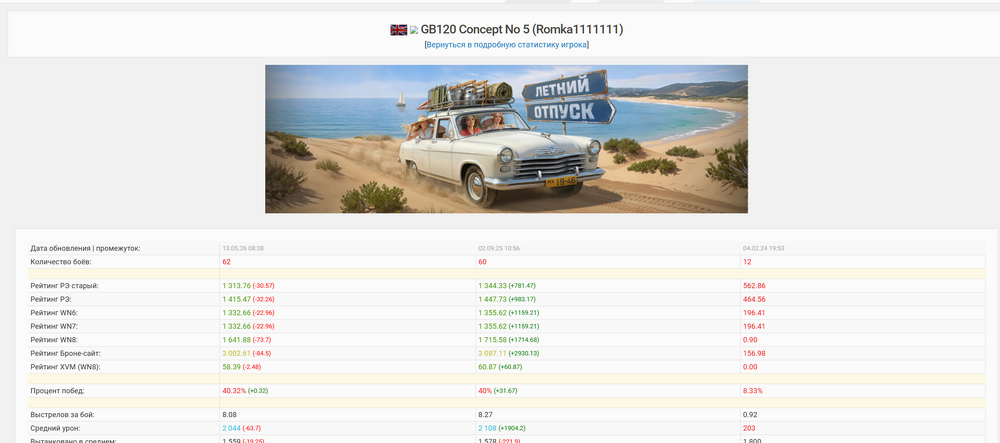Select the 'Рейтинг РЭ старый:' row label
This screenshot has height=443, width=1000.
pos(64,286)
